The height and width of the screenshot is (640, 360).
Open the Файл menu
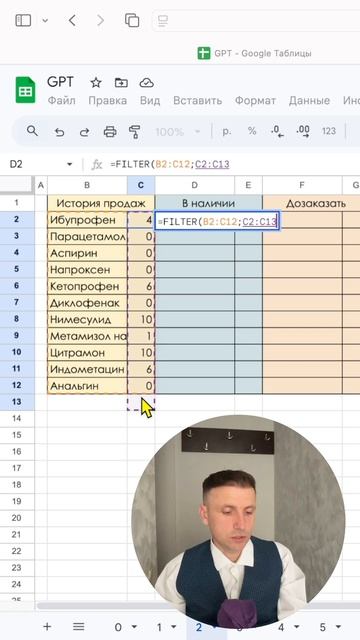(x=62, y=100)
